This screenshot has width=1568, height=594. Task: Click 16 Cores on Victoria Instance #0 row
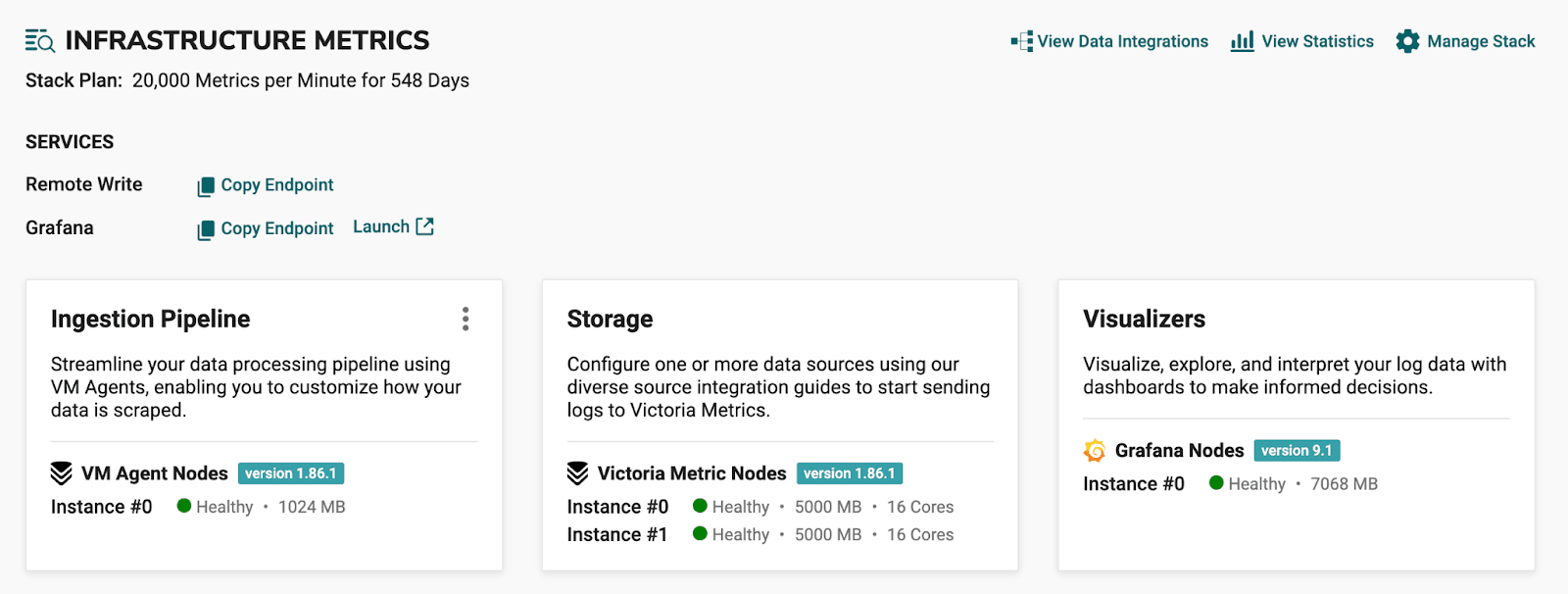click(920, 507)
